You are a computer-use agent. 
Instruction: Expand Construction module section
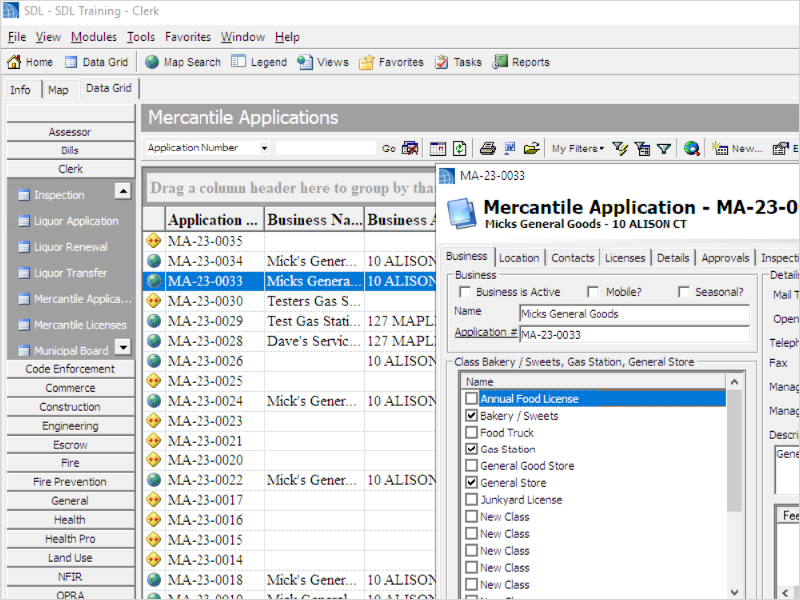(70, 407)
